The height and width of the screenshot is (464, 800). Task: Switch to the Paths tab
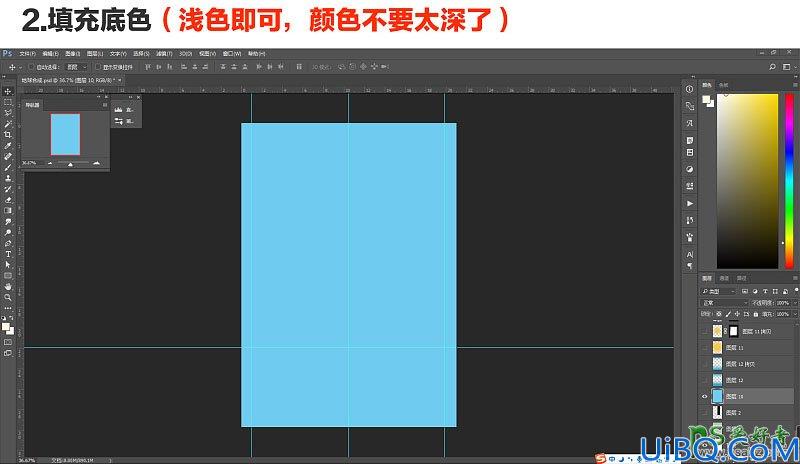(x=741, y=278)
